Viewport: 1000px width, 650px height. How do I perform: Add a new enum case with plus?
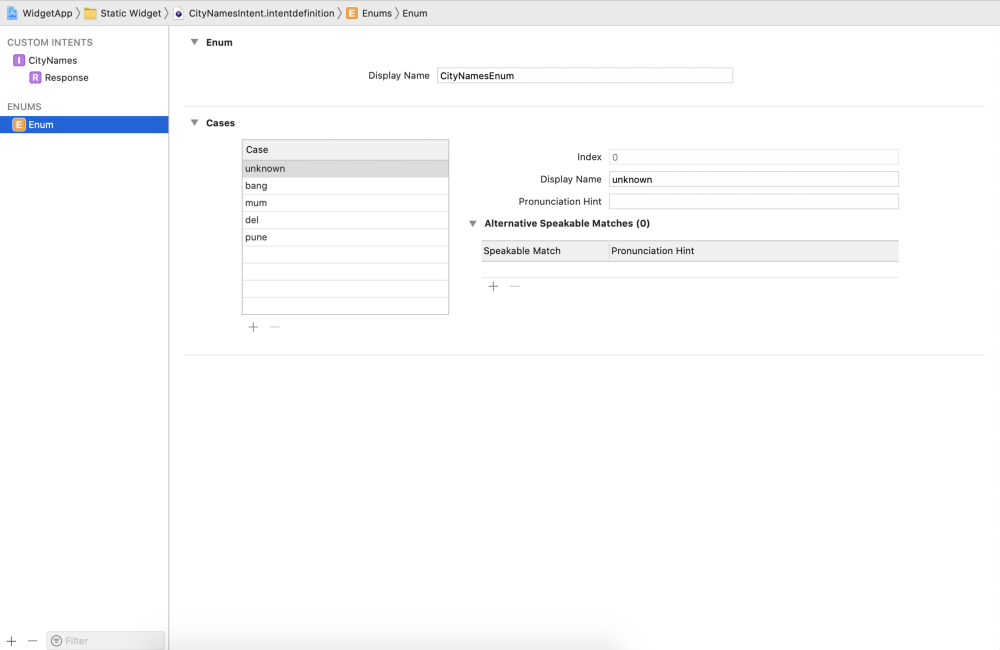coord(253,327)
